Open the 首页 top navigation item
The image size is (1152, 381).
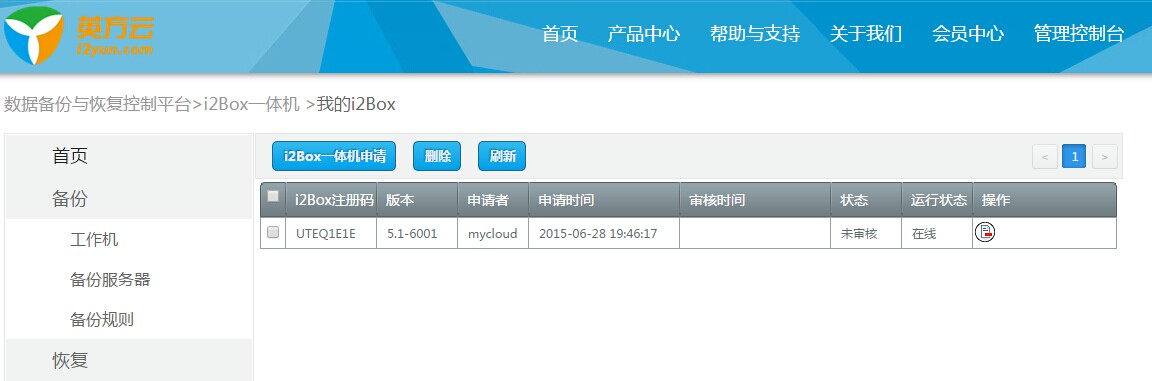pyautogui.click(x=560, y=34)
